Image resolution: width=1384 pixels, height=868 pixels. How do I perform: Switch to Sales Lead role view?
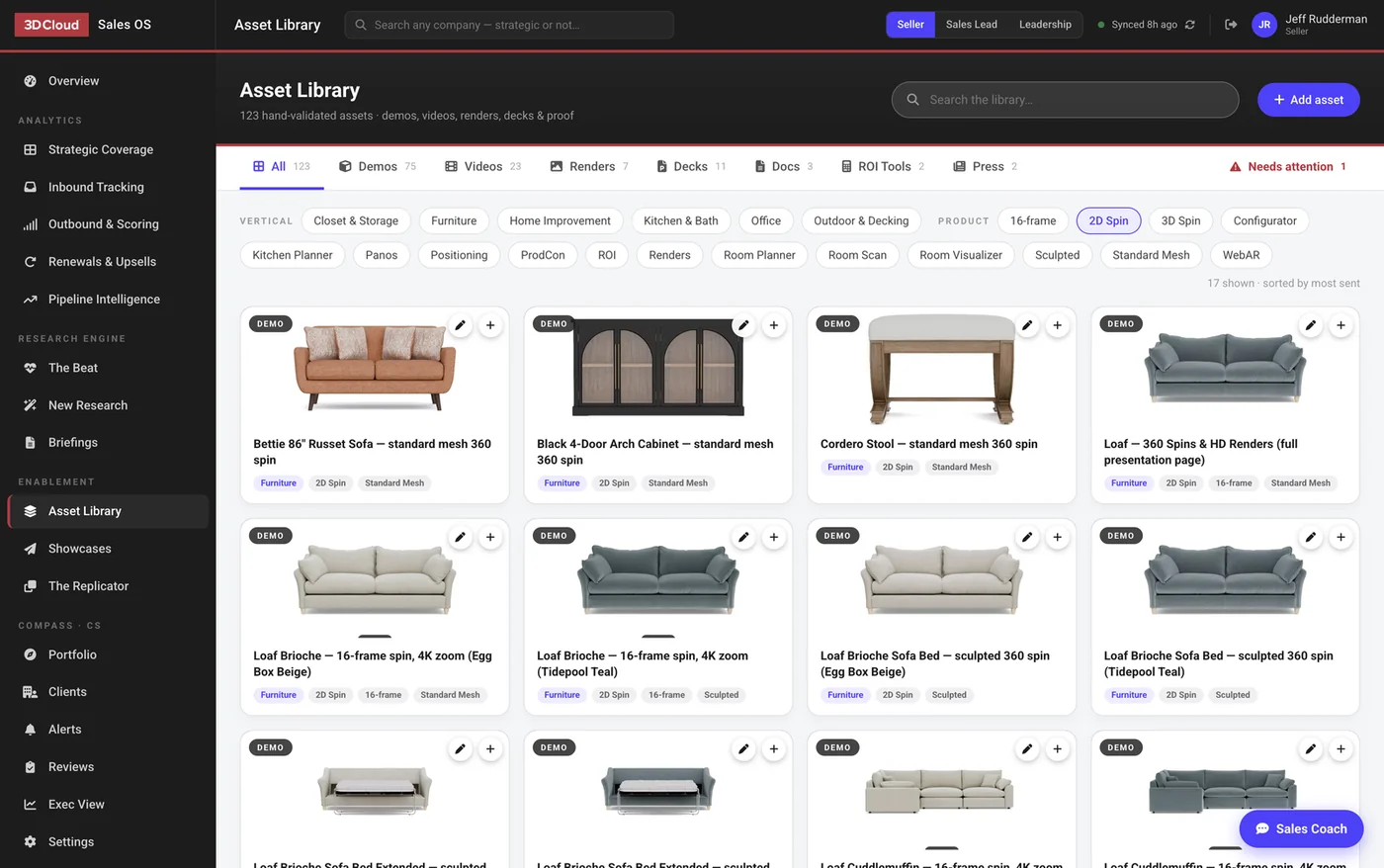pos(972,25)
